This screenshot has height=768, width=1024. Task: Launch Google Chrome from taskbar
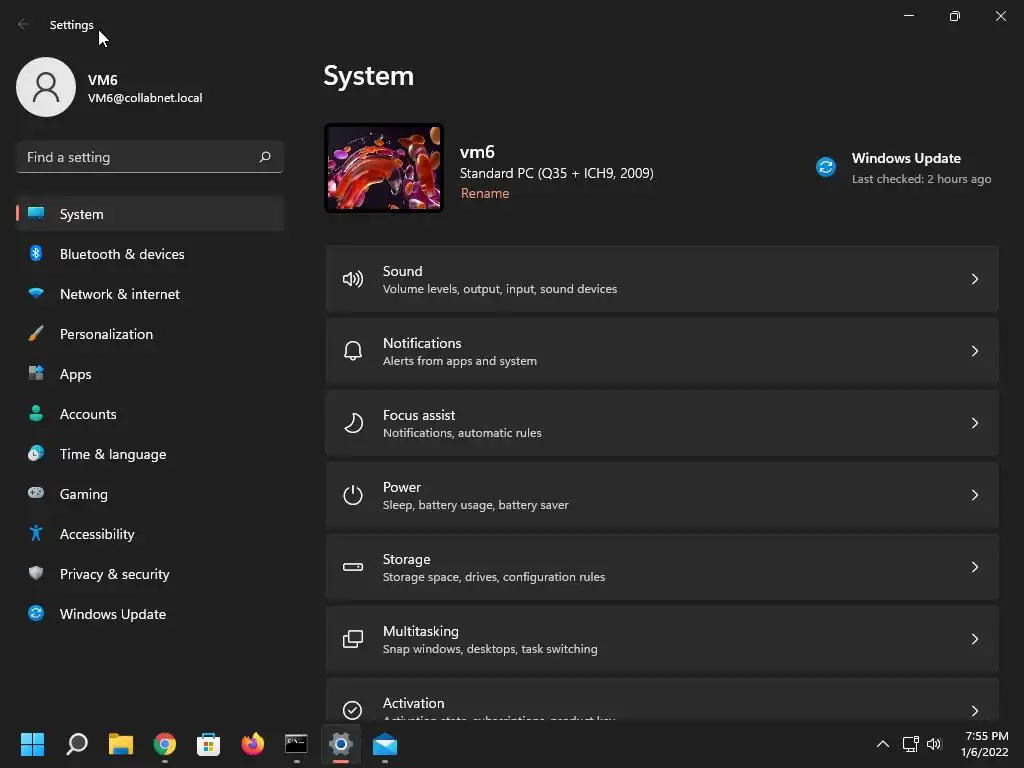165,744
